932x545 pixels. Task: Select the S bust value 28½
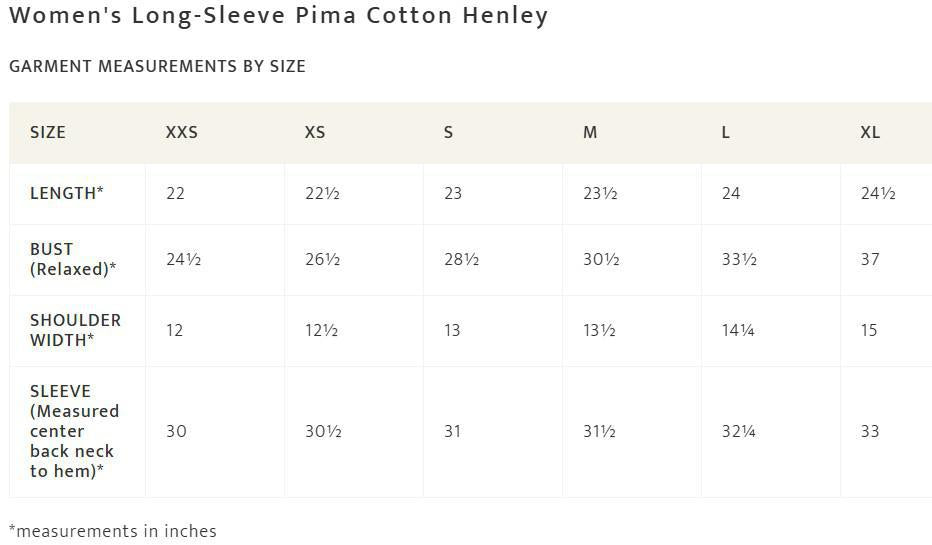click(461, 259)
